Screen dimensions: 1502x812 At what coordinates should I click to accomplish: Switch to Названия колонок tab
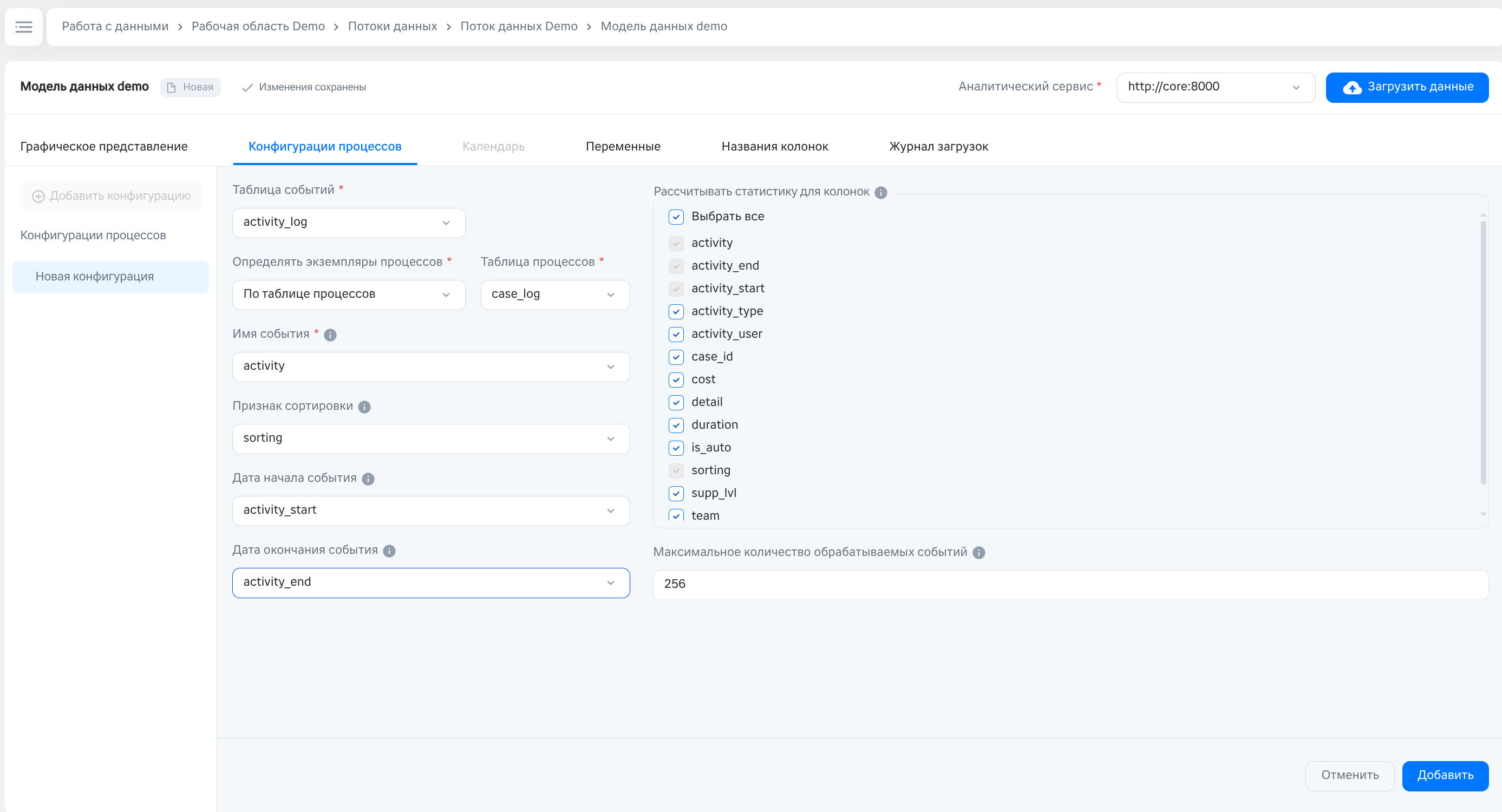pos(774,146)
